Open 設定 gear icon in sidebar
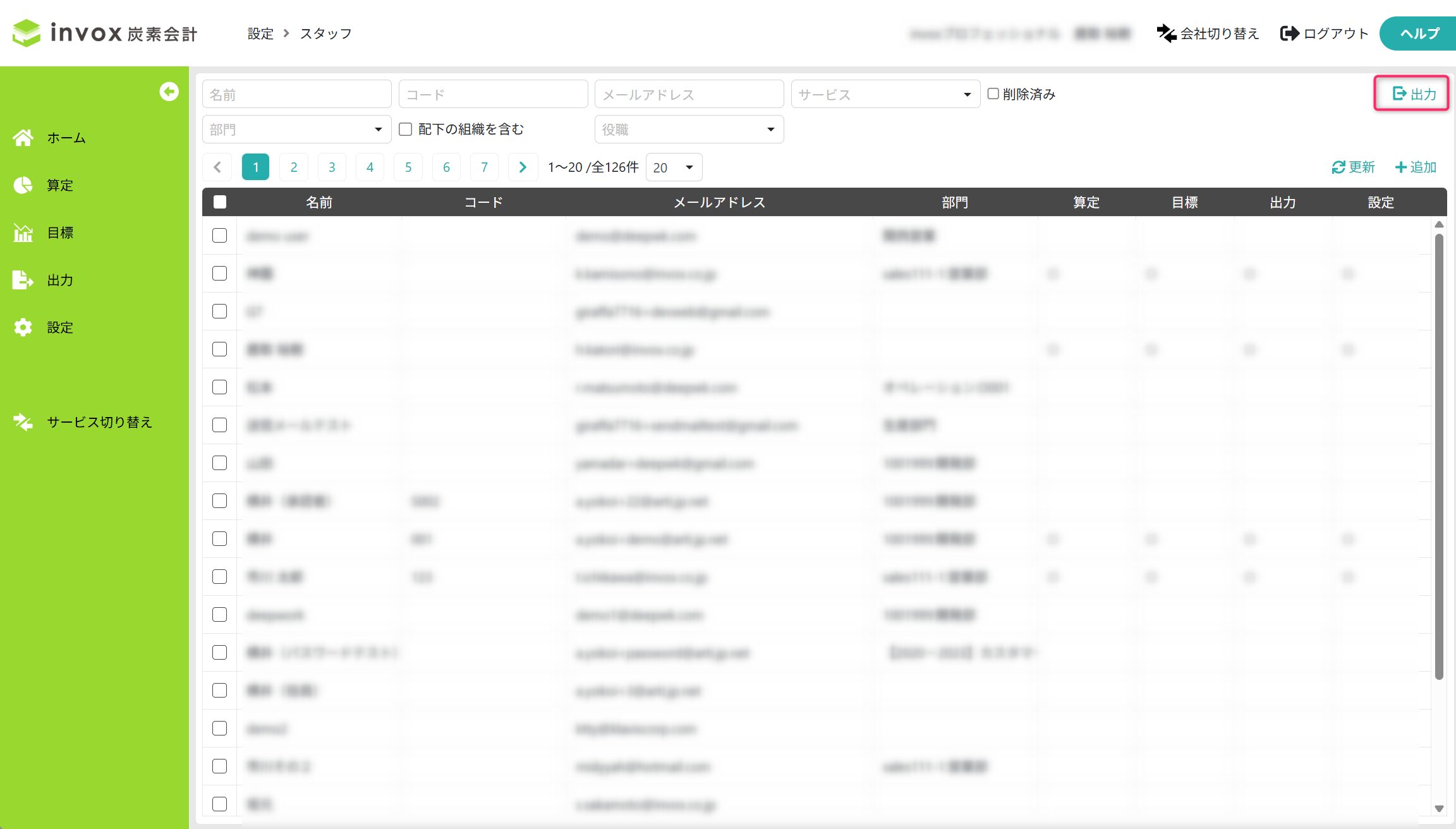Viewport: 1456px width, 829px height. (x=23, y=327)
